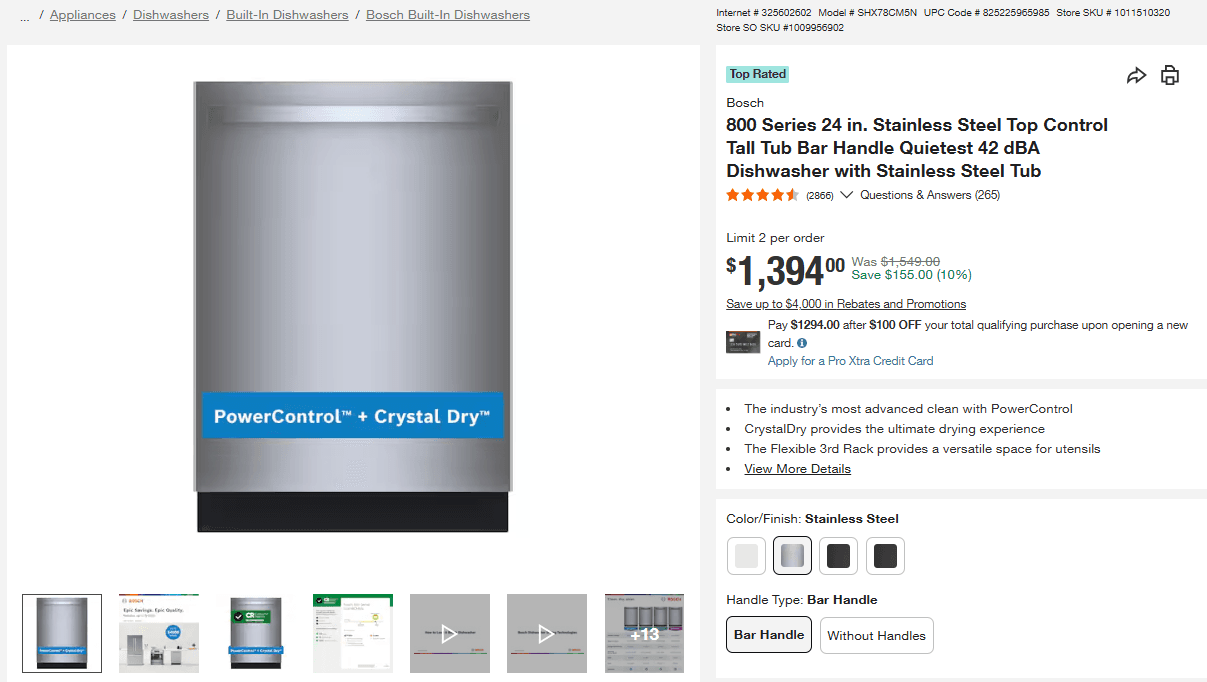Click Apply for a Pro Xtra Credit Card
This screenshot has height=682, width=1207.
click(x=850, y=361)
